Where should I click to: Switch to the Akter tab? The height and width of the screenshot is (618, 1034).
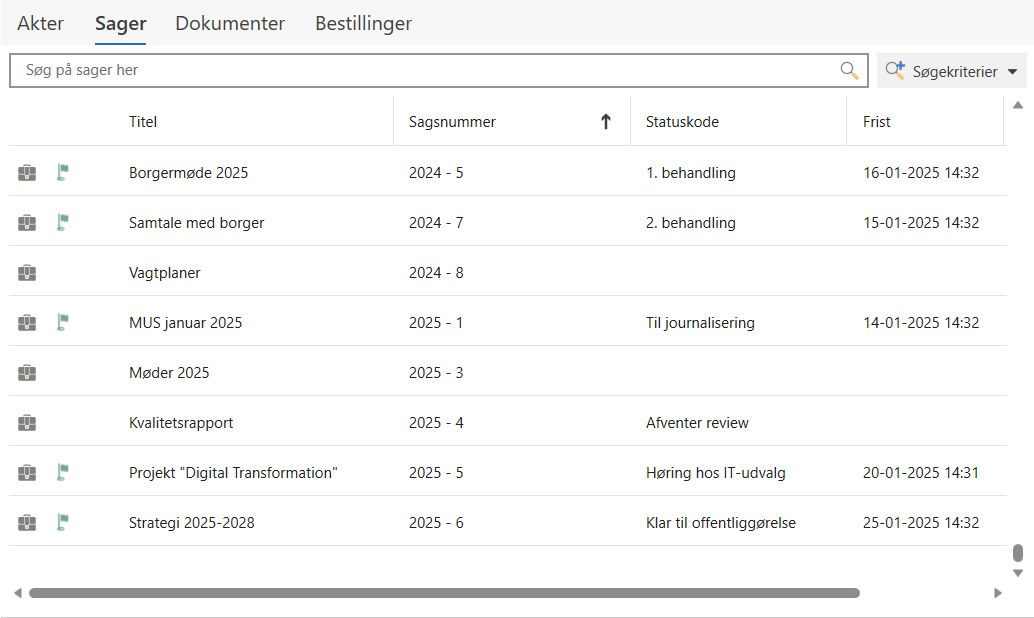tap(40, 24)
